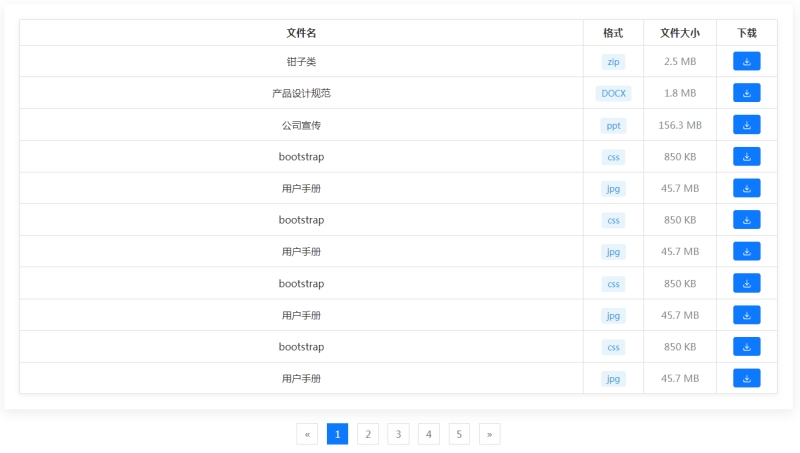Select the active page 1 button

pos(337,434)
